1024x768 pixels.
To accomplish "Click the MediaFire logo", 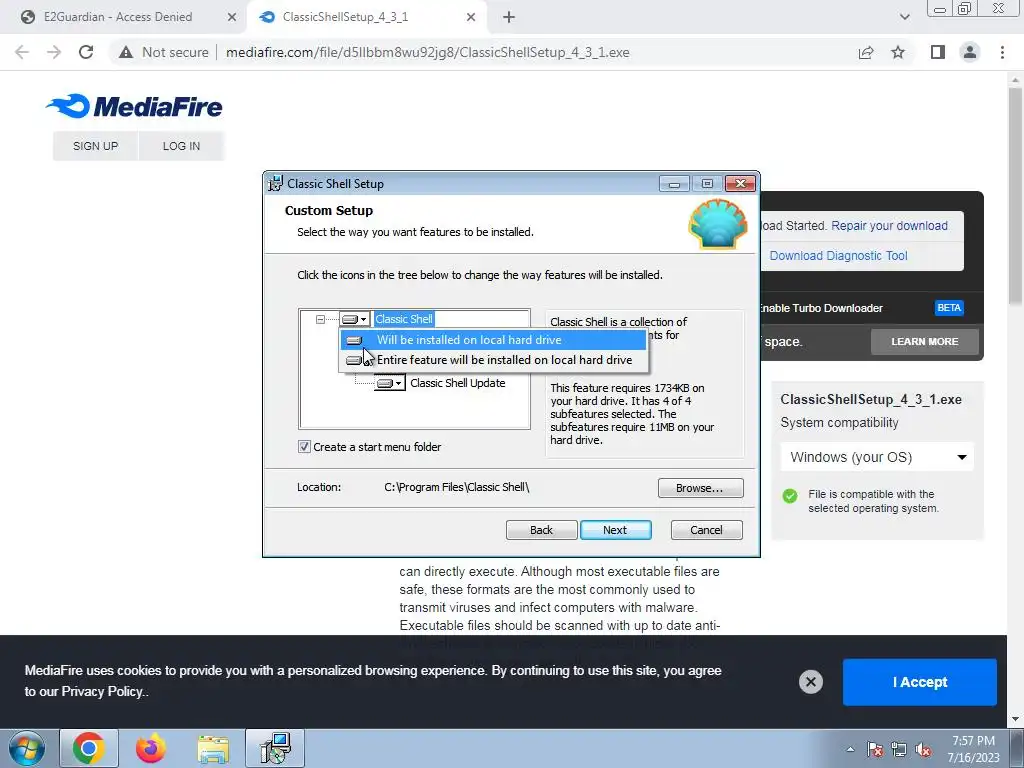I will click(x=135, y=106).
